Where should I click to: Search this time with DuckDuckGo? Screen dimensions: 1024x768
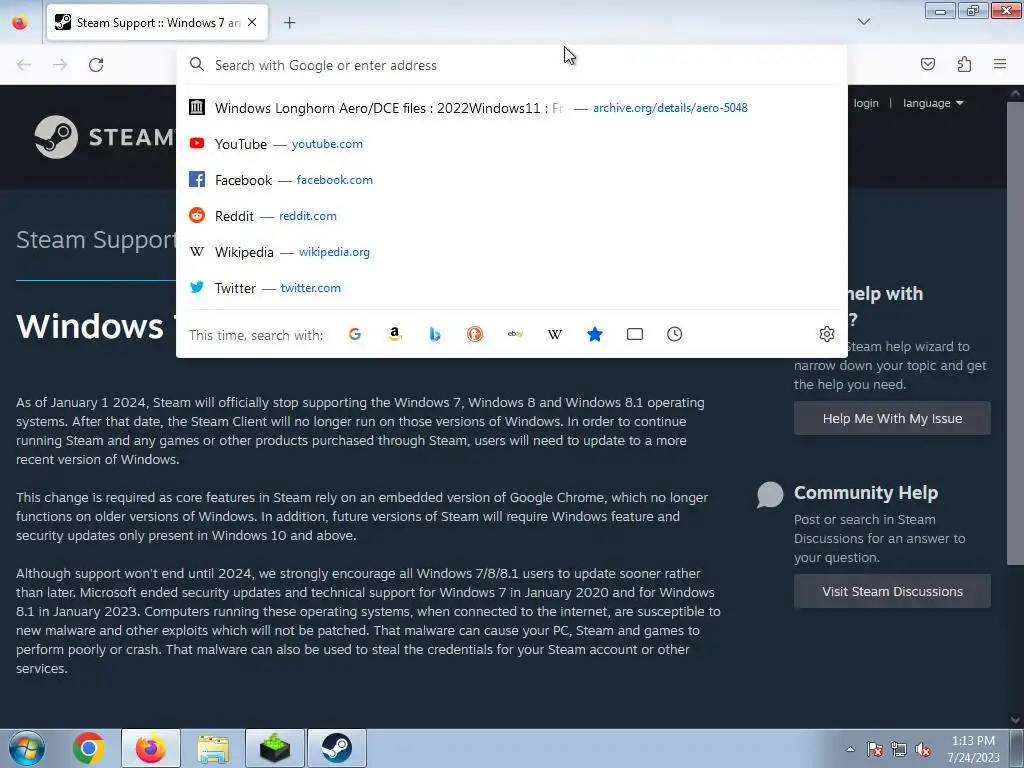click(475, 334)
